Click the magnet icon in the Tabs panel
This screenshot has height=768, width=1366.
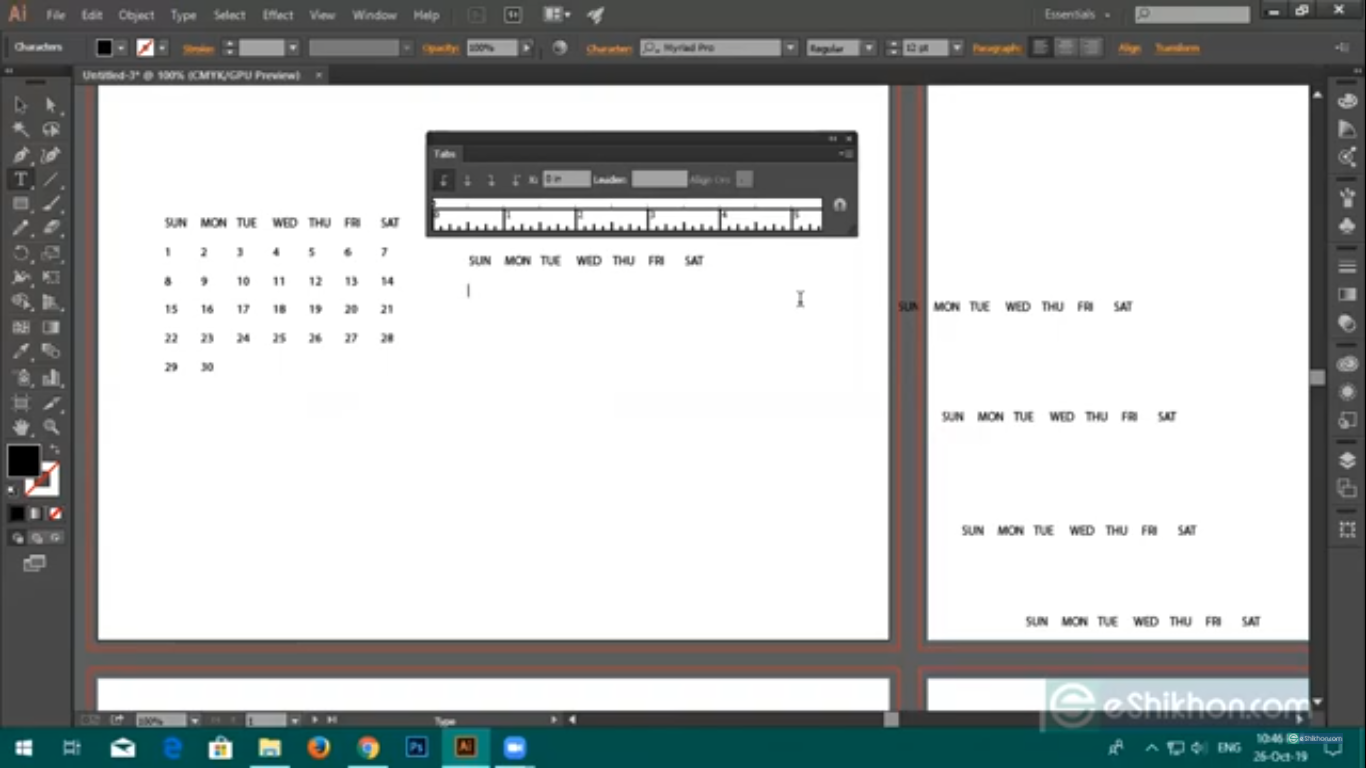pos(839,204)
